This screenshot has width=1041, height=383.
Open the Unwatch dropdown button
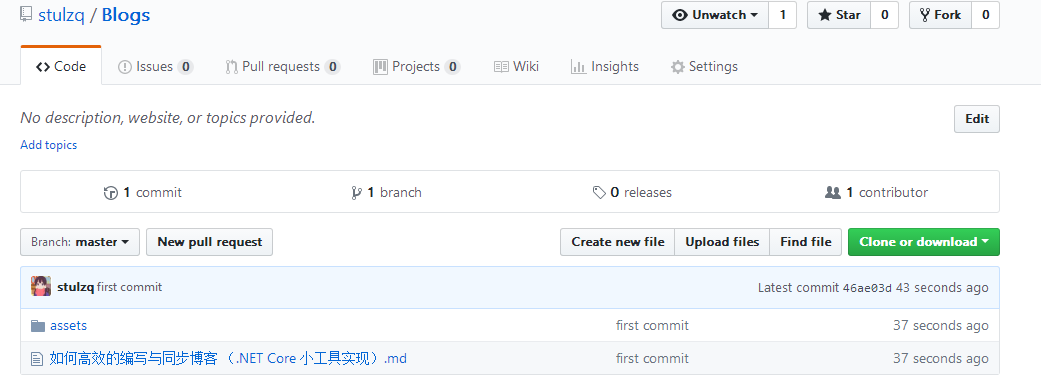715,15
